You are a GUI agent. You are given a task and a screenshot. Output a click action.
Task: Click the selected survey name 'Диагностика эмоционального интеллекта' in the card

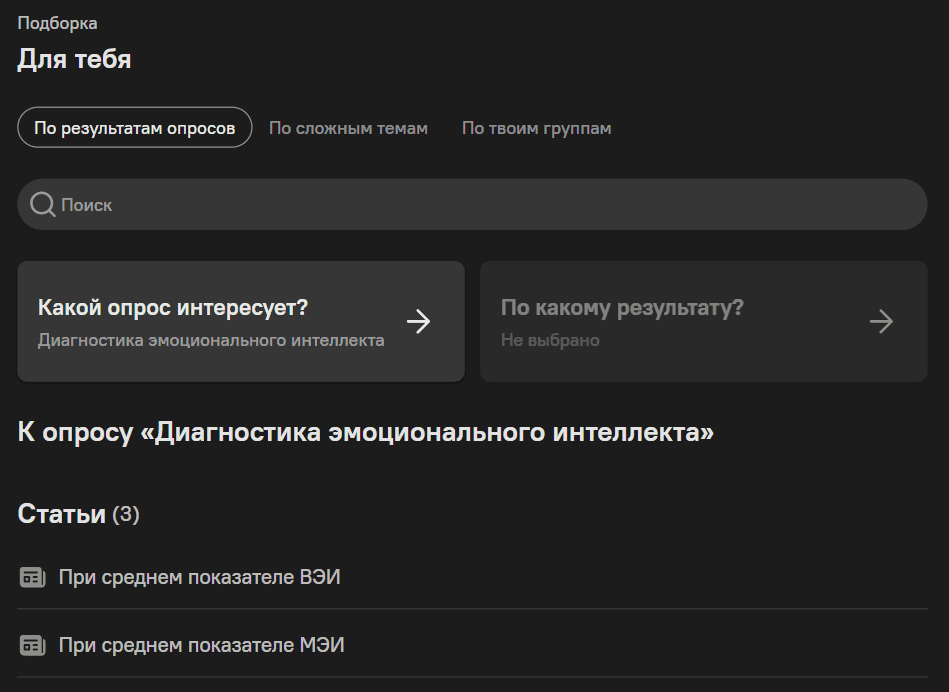211,340
